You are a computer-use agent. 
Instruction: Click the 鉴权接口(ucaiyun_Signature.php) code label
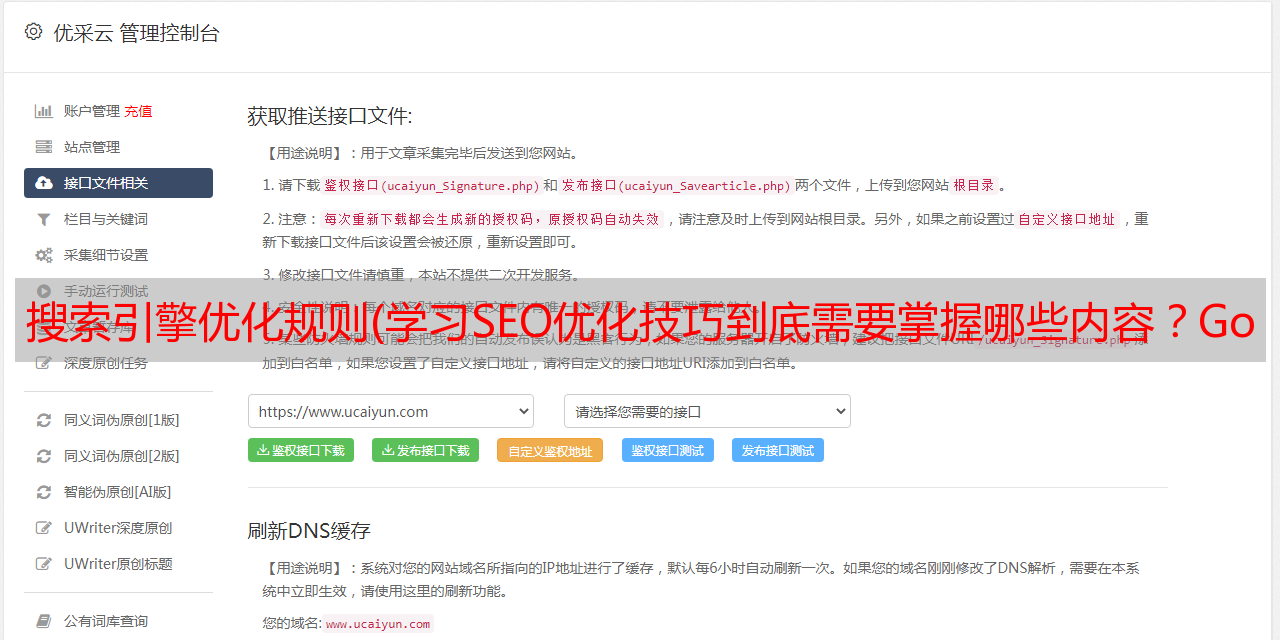click(432, 186)
